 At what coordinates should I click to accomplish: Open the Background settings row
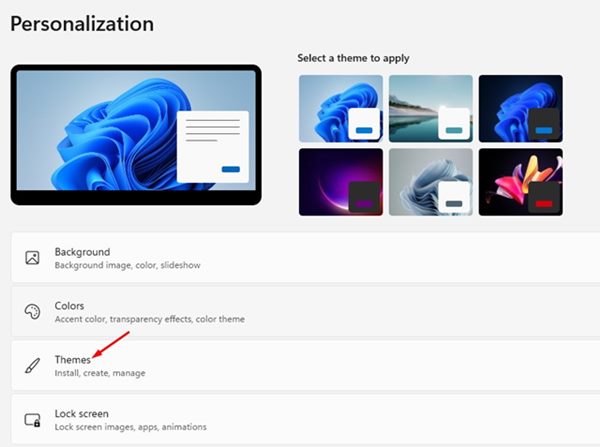click(305, 258)
